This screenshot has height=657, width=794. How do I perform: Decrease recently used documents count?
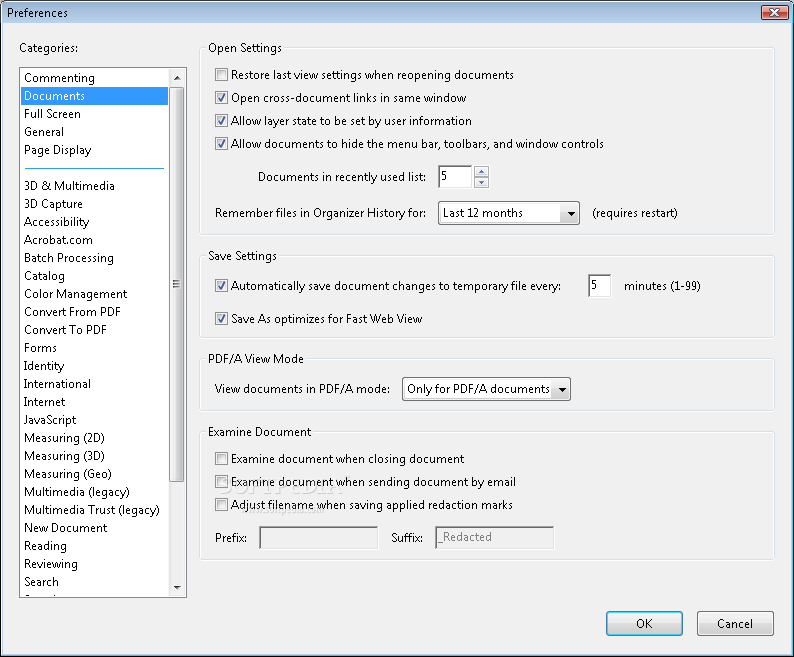(x=482, y=182)
